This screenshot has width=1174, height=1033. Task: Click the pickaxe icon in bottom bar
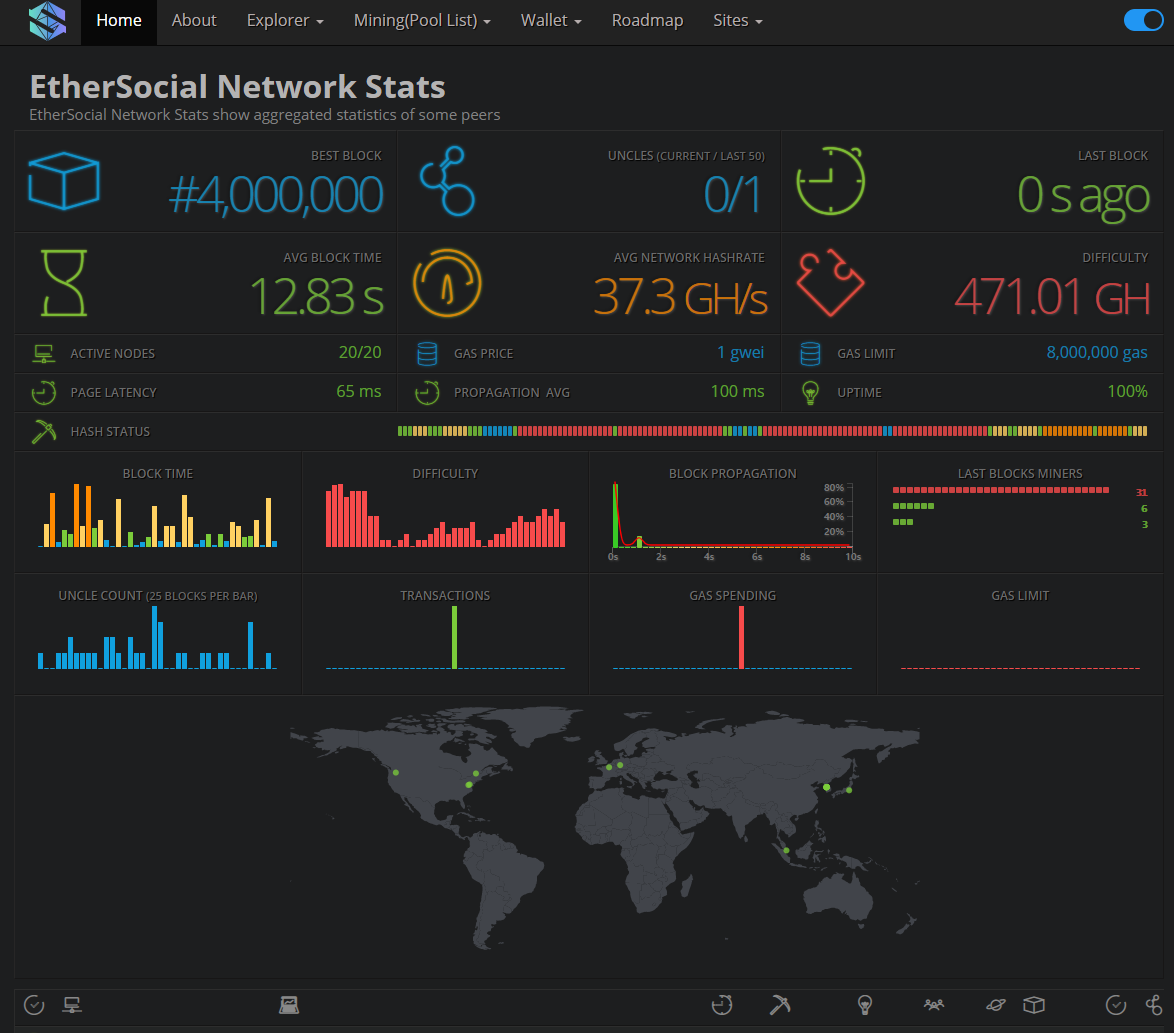pos(779,1005)
